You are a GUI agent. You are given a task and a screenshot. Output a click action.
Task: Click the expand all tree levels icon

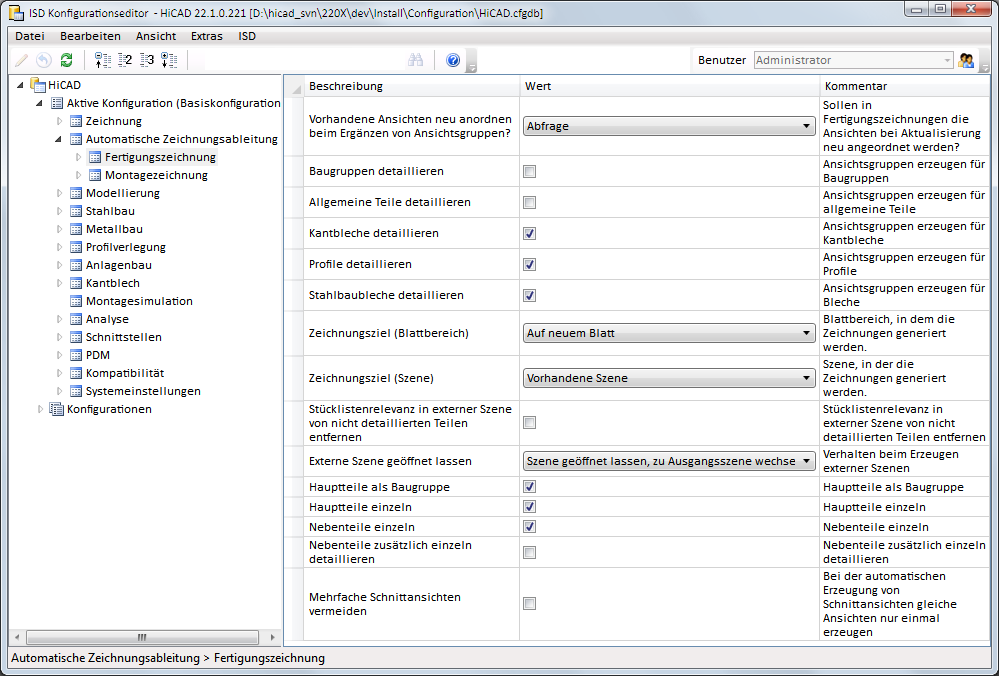(x=169, y=60)
